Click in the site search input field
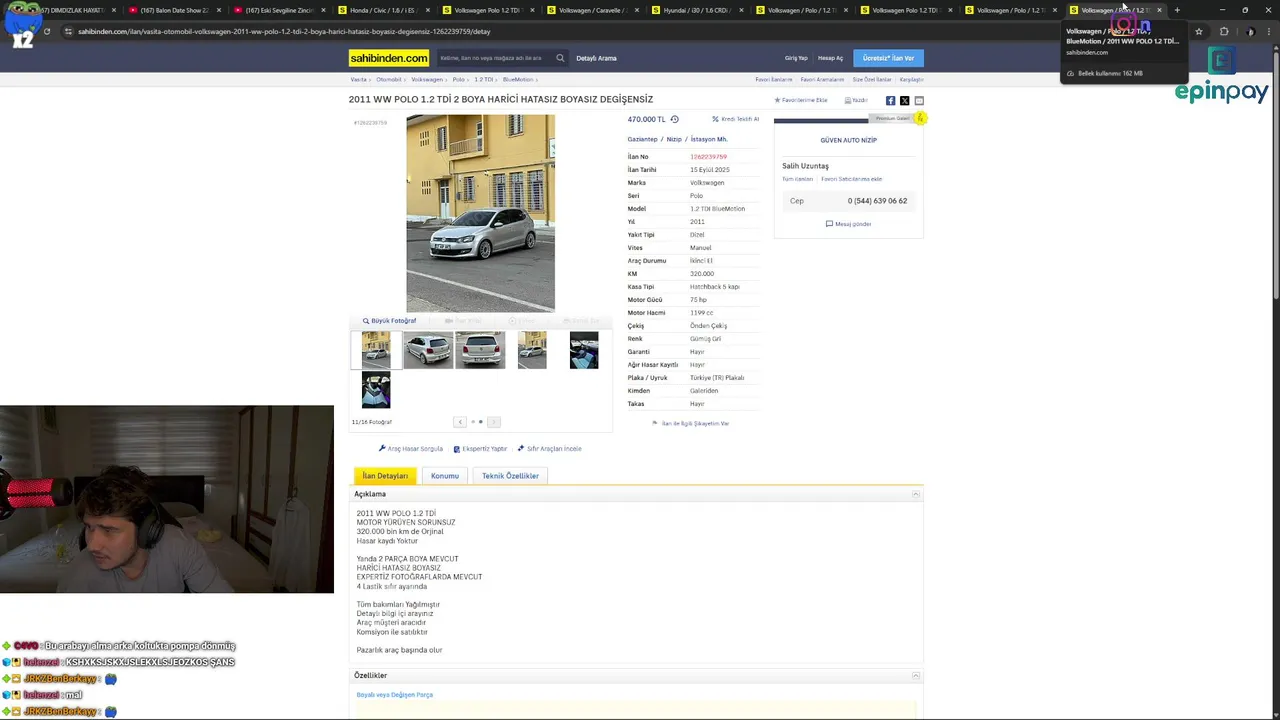Image resolution: width=1280 pixels, height=720 pixels. click(x=494, y=58)
